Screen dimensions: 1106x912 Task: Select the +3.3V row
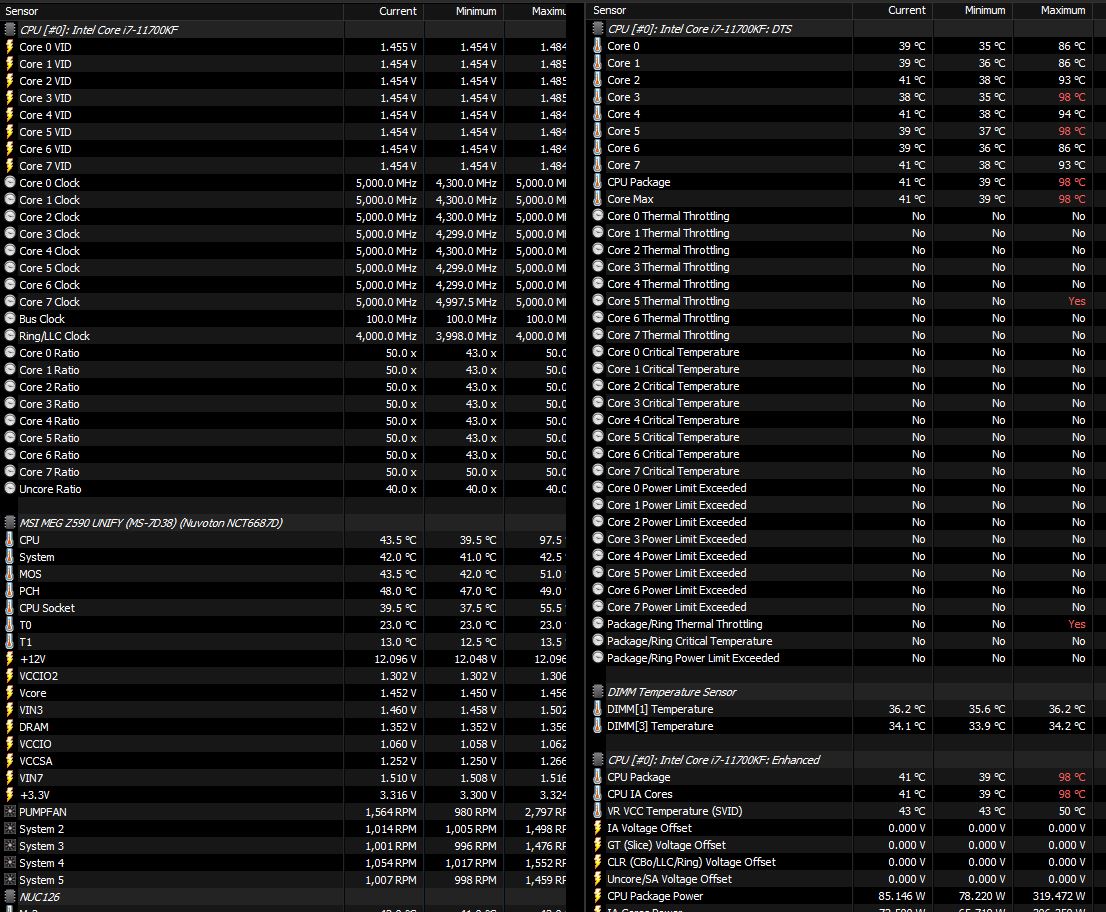click(x=283, y=795)
